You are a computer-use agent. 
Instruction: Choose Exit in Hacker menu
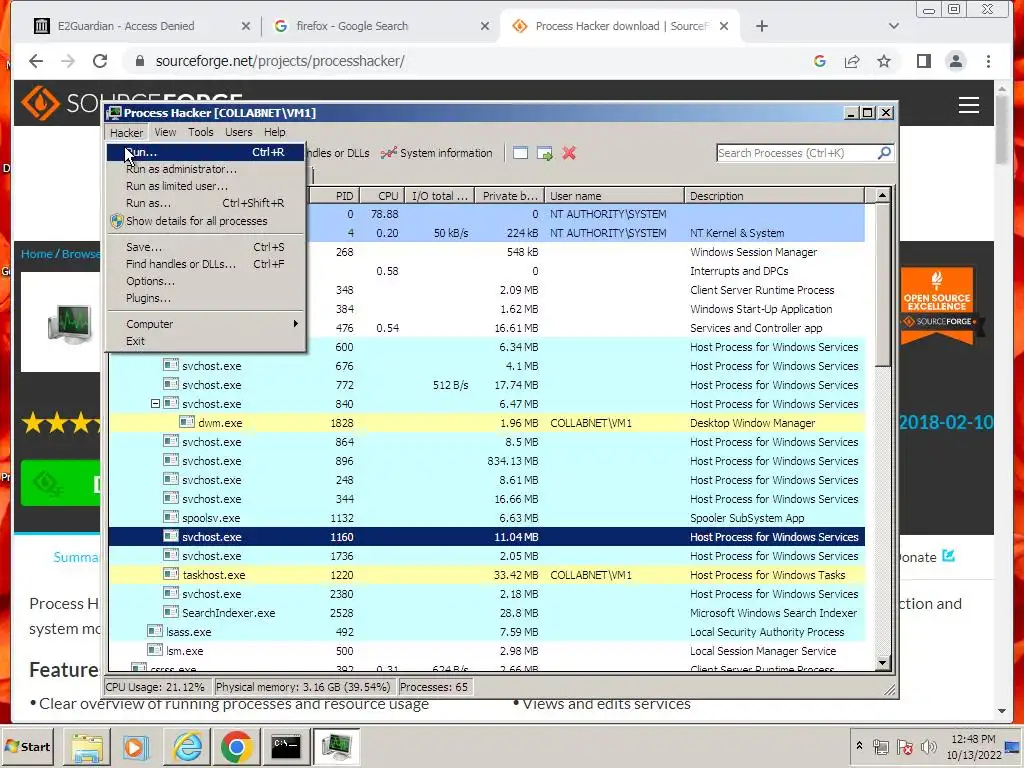point(205,341)
